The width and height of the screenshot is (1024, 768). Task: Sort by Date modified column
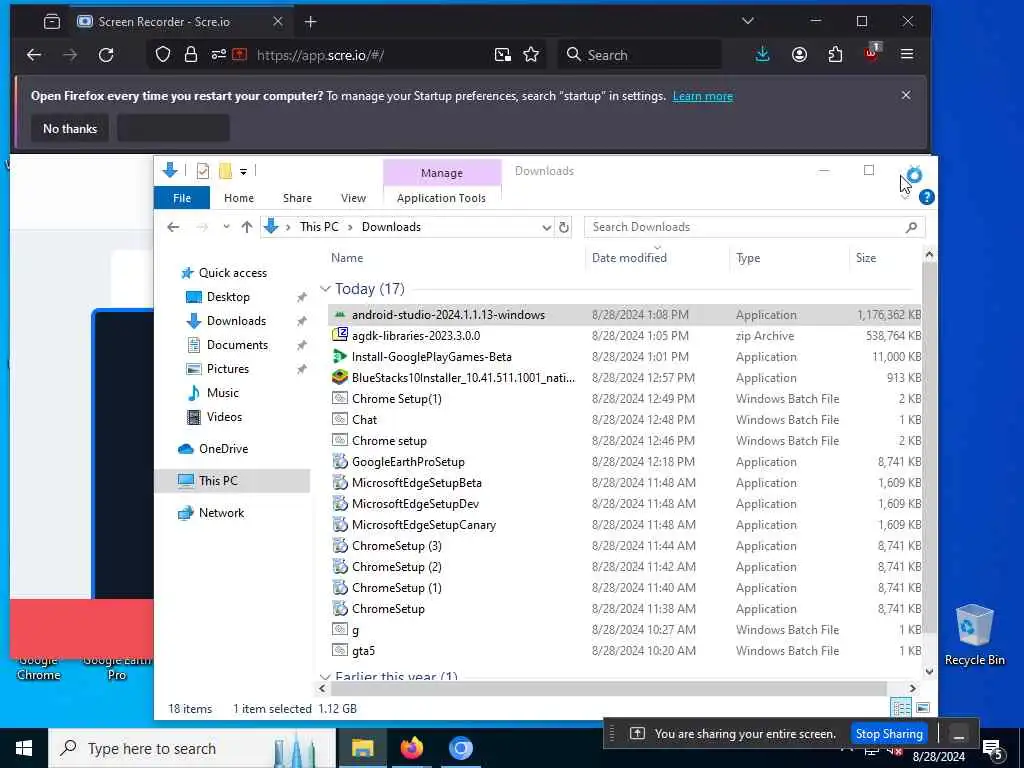click(629, 258)
